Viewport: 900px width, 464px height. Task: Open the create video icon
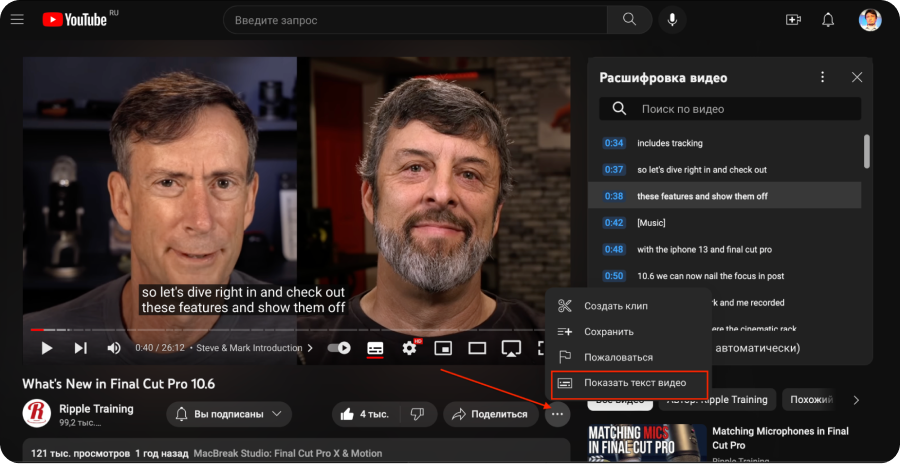pos(793,20)
